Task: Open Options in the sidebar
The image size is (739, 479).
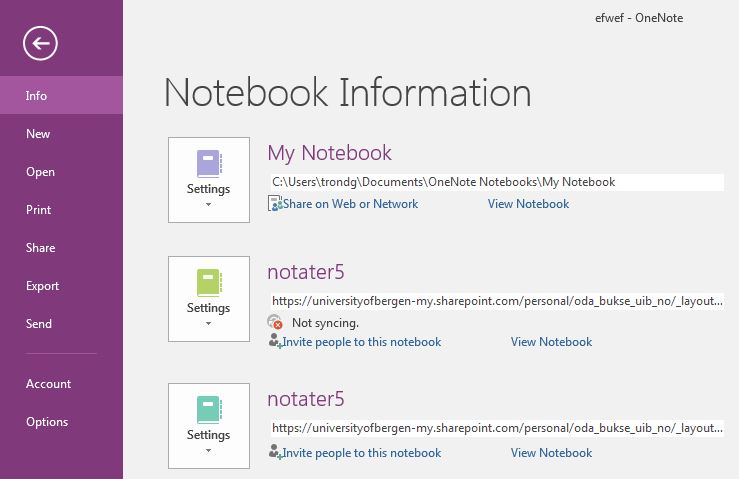Action: pyautogui.click(x=47, y=422)
